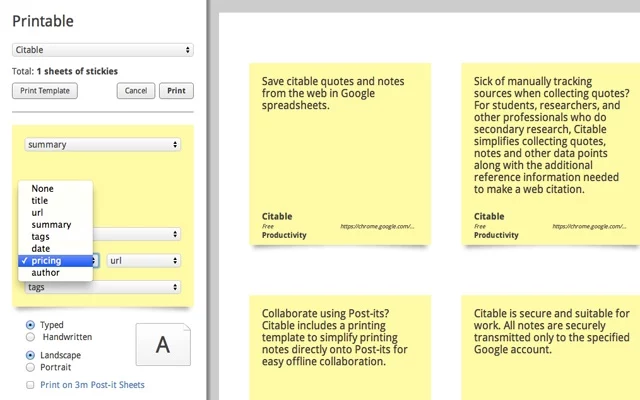Image resolution: width=640 pixels, height=400 pixels.
Task: Cancel the printable dialog
Action: pos(136,91)
